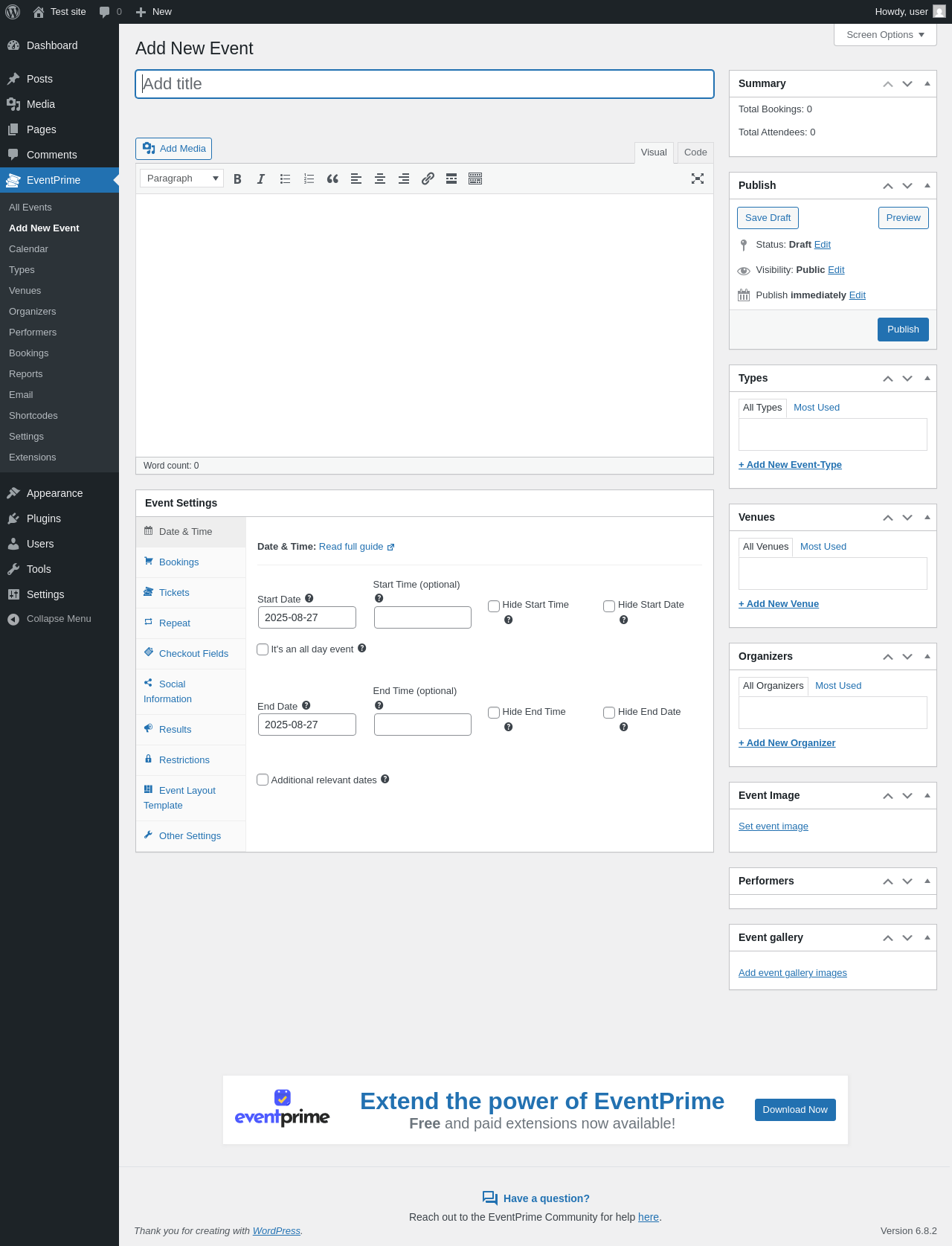Switch to the Code editor tab
This screenshot has width=952, height=1246.
[x=695, y=152]
